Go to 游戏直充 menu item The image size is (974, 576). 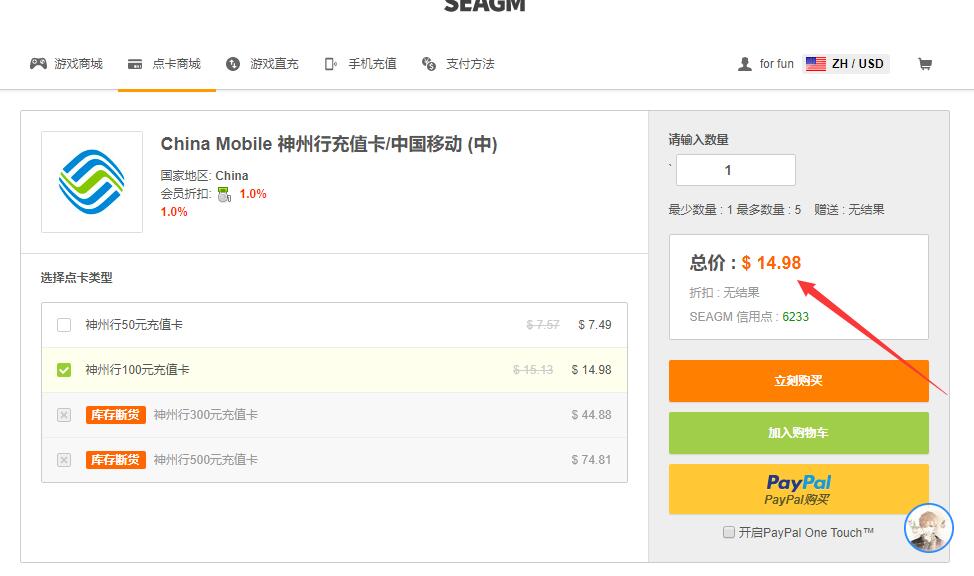coord(274,63)
